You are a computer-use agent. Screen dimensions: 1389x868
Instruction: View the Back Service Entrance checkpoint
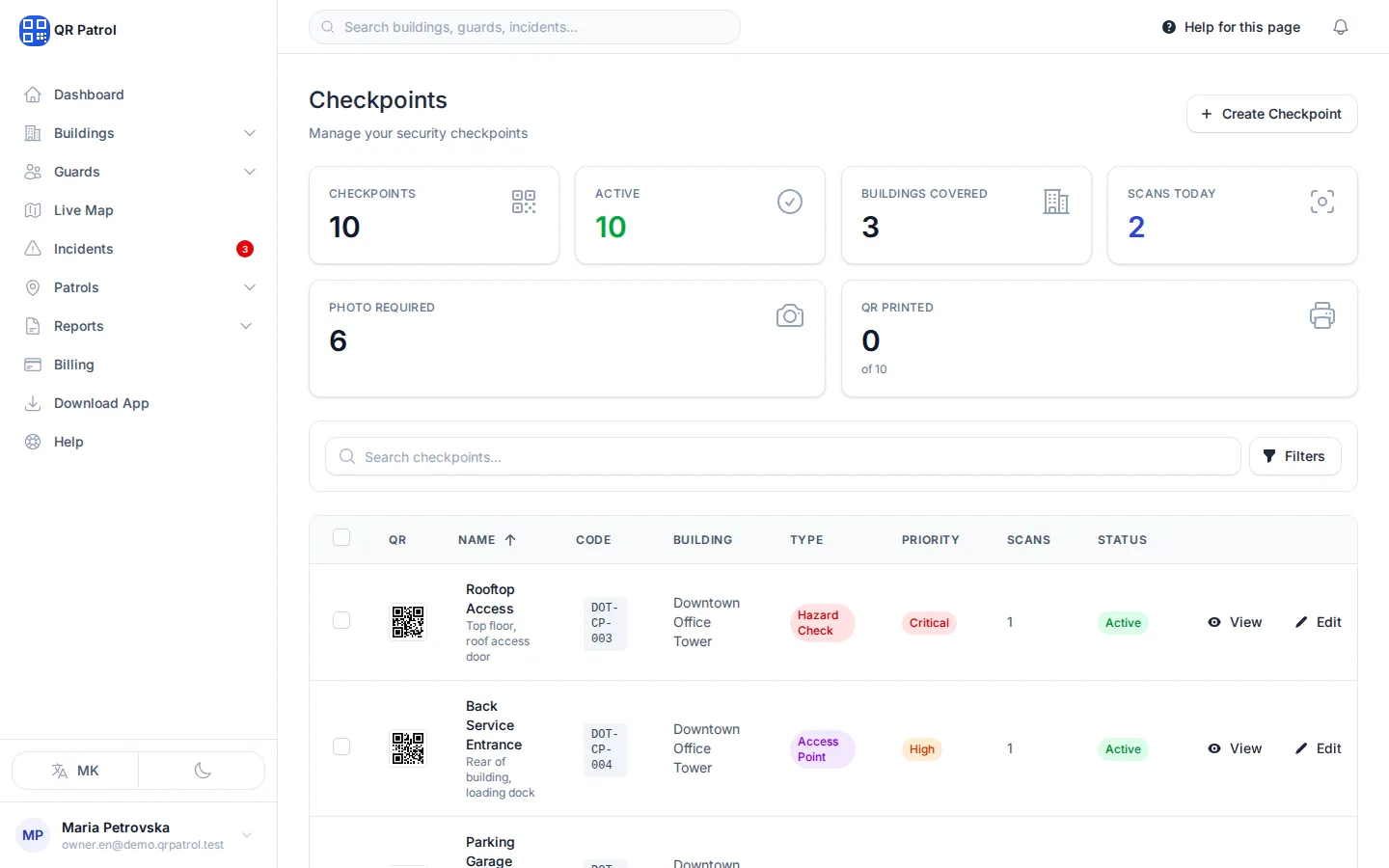point(1235,748)
